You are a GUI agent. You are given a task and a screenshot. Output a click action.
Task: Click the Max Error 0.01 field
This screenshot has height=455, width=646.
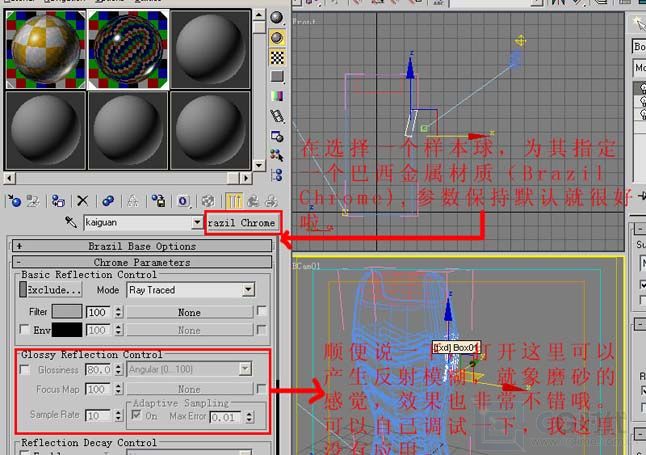(x=227, y=417)
